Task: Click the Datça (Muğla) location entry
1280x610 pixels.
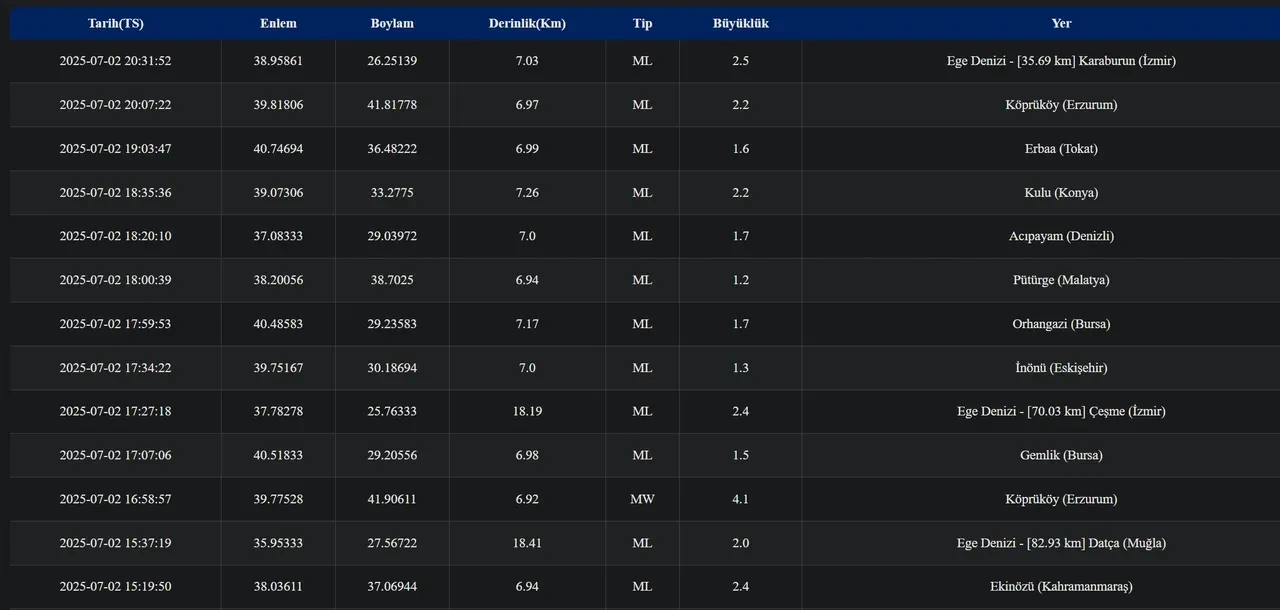Action: click(x=1061, y=543)
